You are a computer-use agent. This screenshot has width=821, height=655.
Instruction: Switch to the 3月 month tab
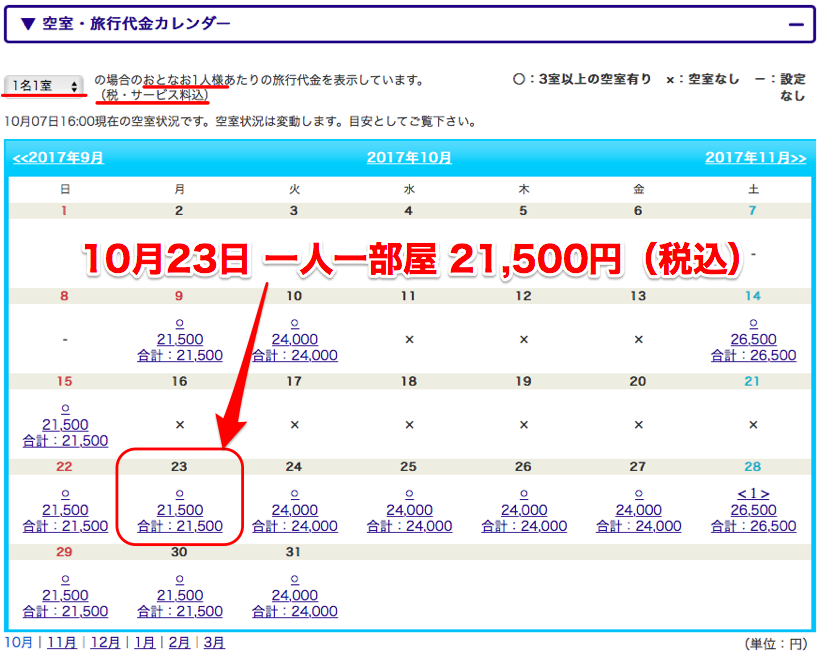click(214, 642)
